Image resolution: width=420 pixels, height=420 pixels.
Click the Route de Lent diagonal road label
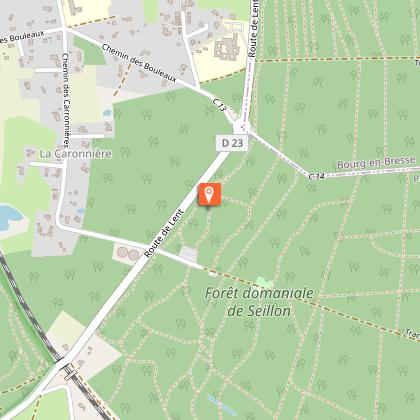(164, 233)
